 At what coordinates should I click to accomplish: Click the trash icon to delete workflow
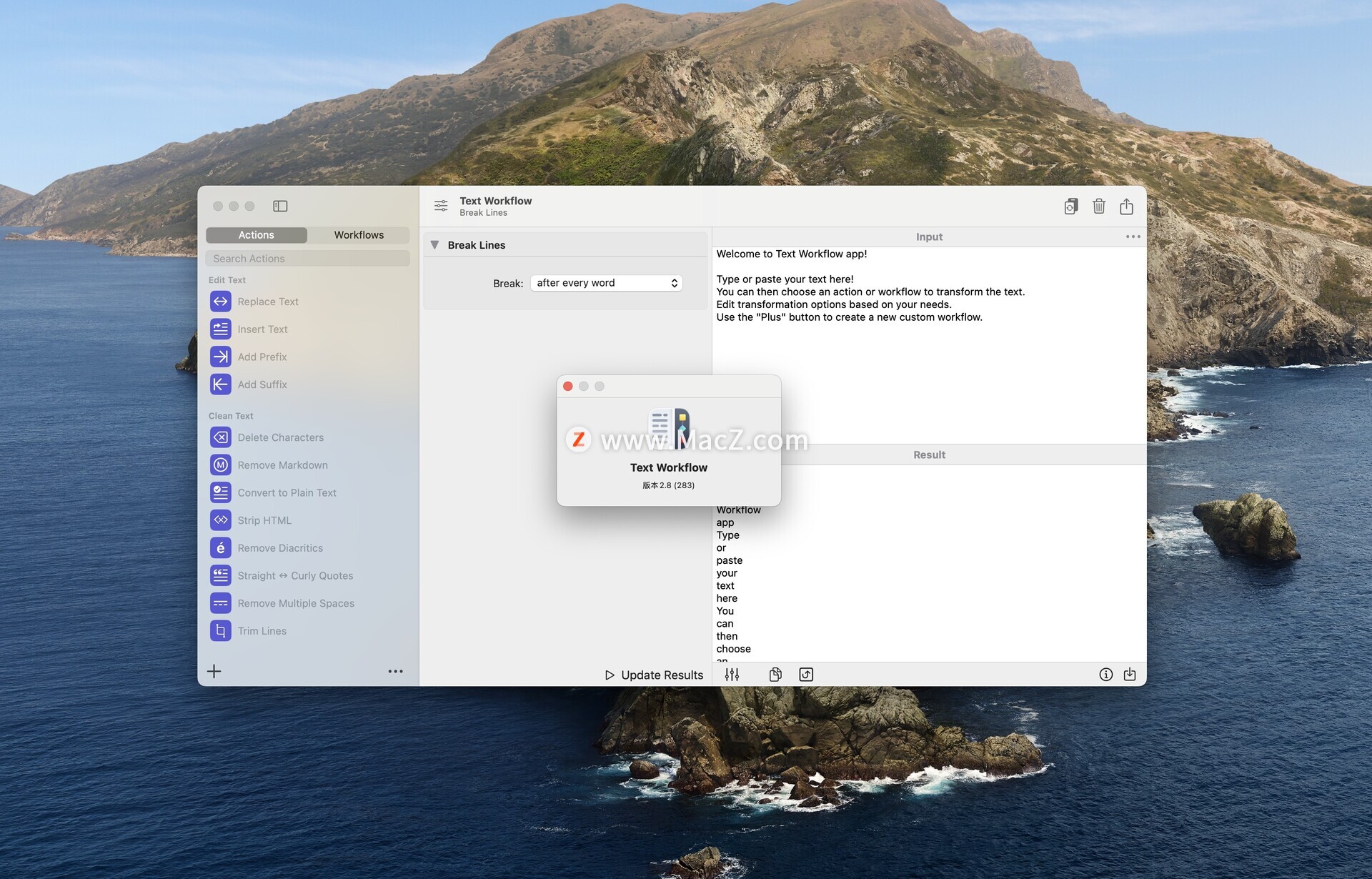click(1099, 207)
